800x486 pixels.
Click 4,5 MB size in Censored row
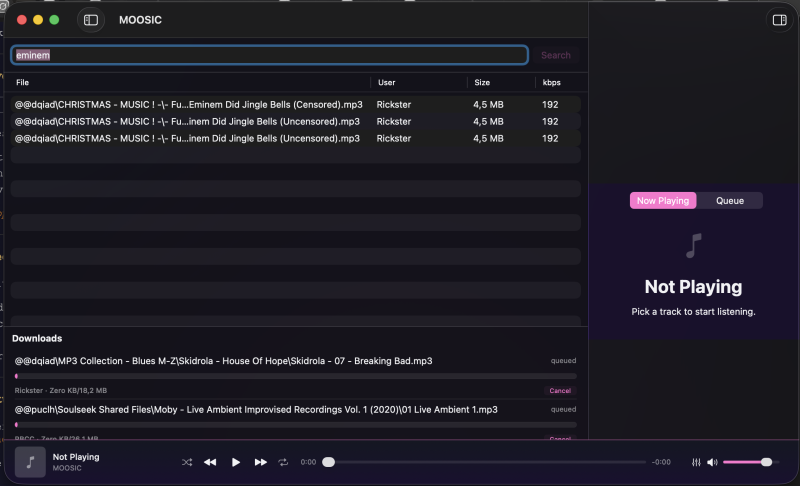[488, 105]
